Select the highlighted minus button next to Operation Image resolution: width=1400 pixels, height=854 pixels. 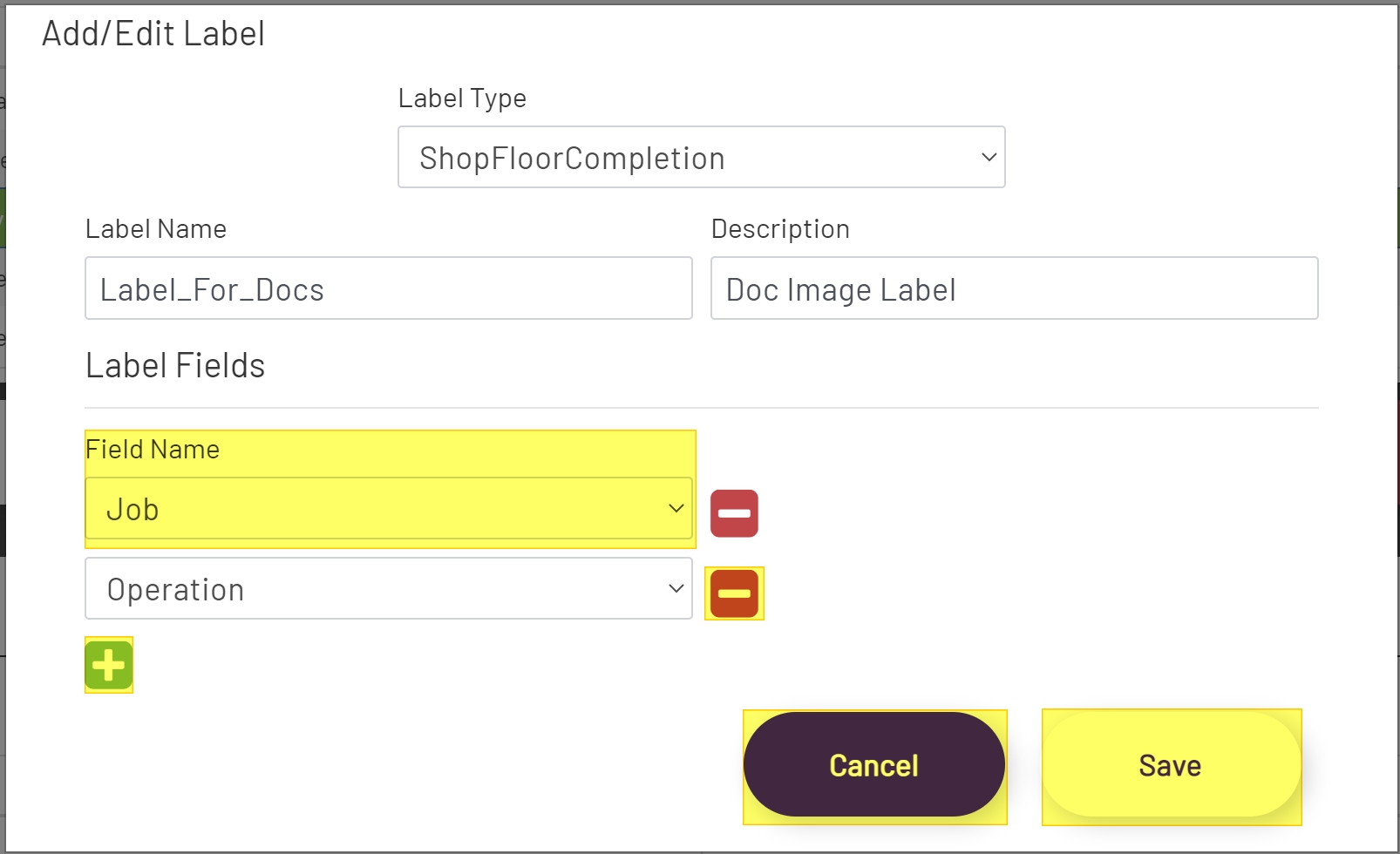click(734, 593)
